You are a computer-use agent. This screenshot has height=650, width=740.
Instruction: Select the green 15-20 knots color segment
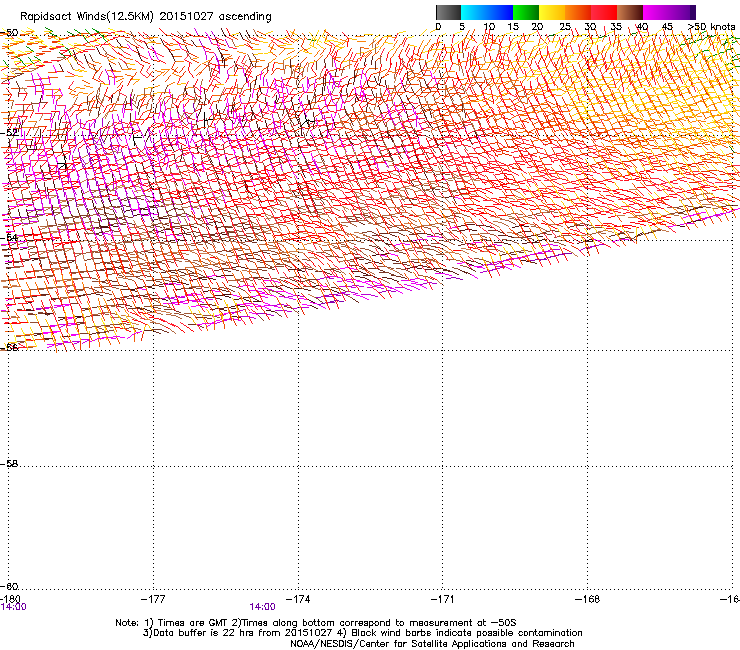click(x=526, y=12)
